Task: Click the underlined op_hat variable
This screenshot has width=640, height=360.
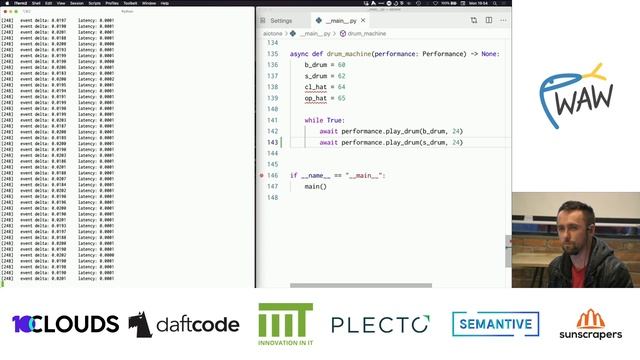Action: click(x=316, y=98)
